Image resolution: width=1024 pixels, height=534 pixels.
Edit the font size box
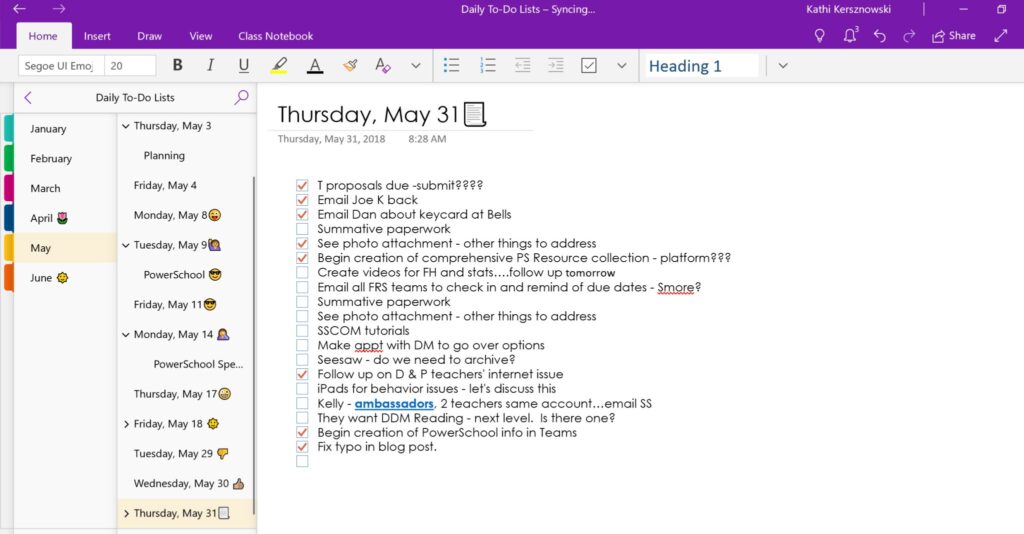[x=130, y=66]
